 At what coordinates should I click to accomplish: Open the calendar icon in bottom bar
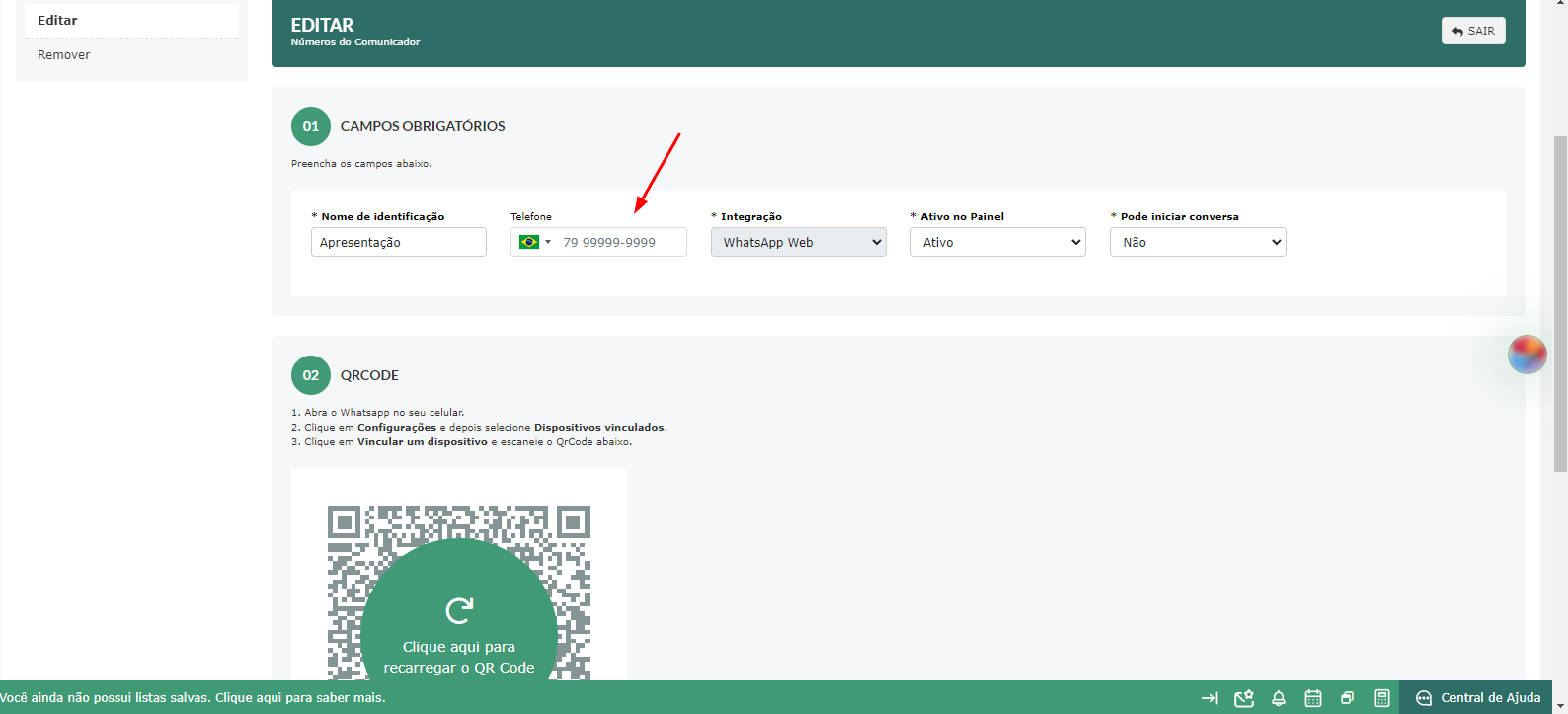coord(1313,698)
